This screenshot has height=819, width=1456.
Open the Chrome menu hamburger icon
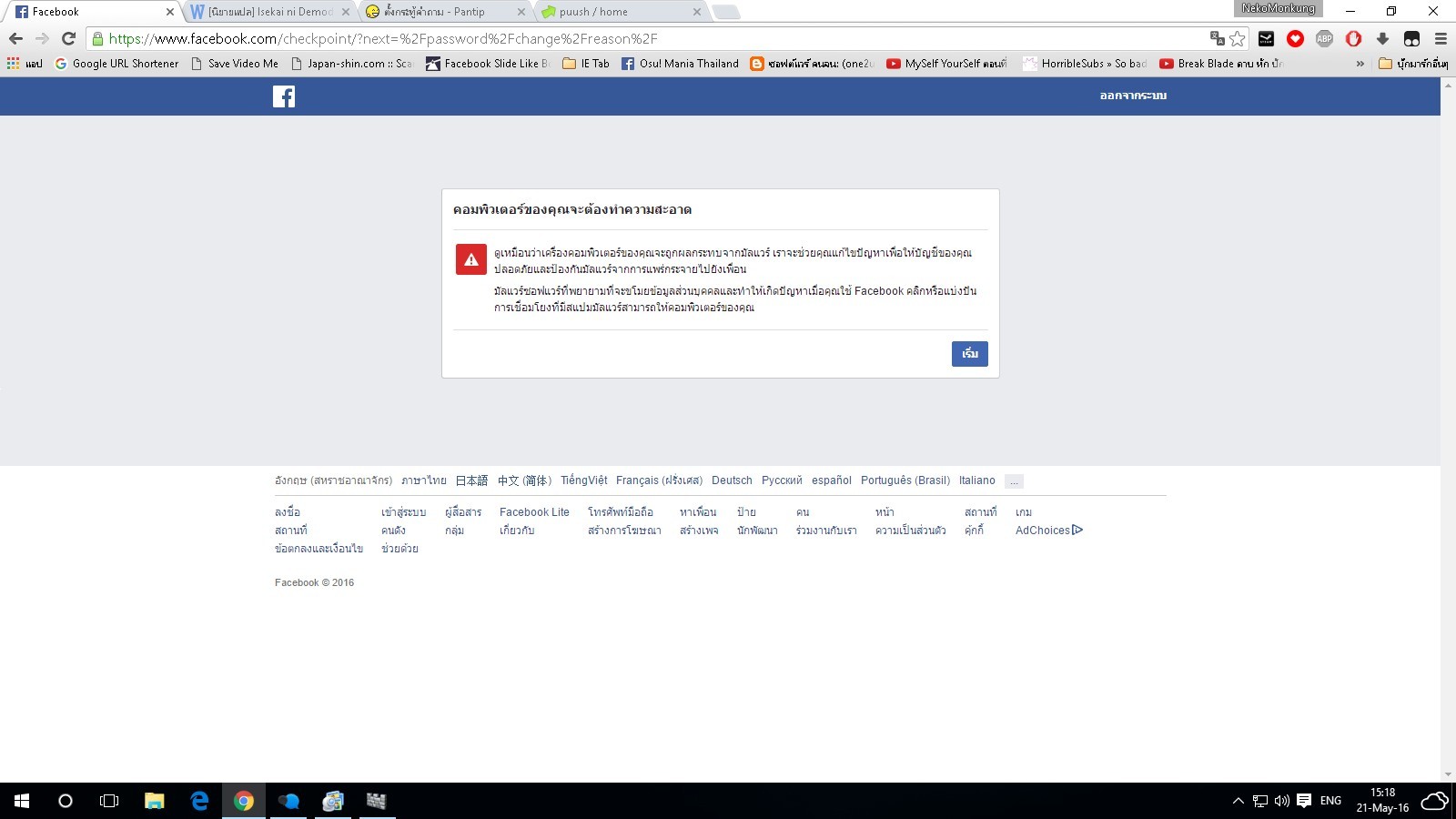[x=1441, y=38]
